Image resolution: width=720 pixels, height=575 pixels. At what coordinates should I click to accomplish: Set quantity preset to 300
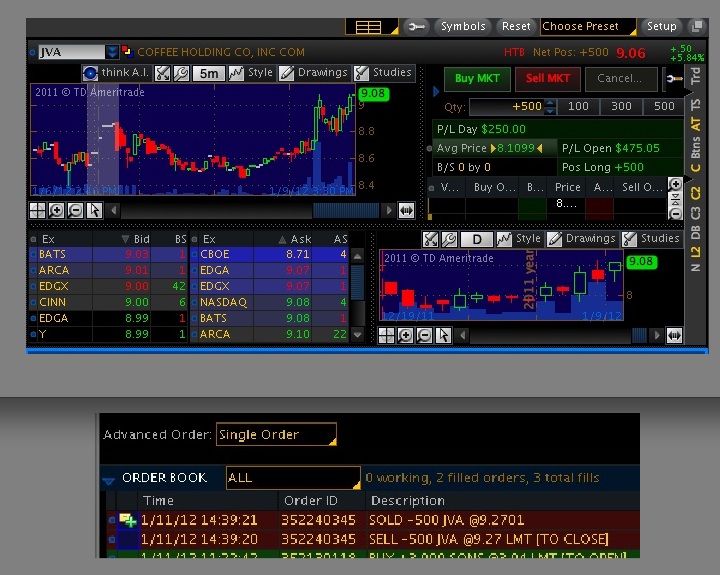point(621,107)
